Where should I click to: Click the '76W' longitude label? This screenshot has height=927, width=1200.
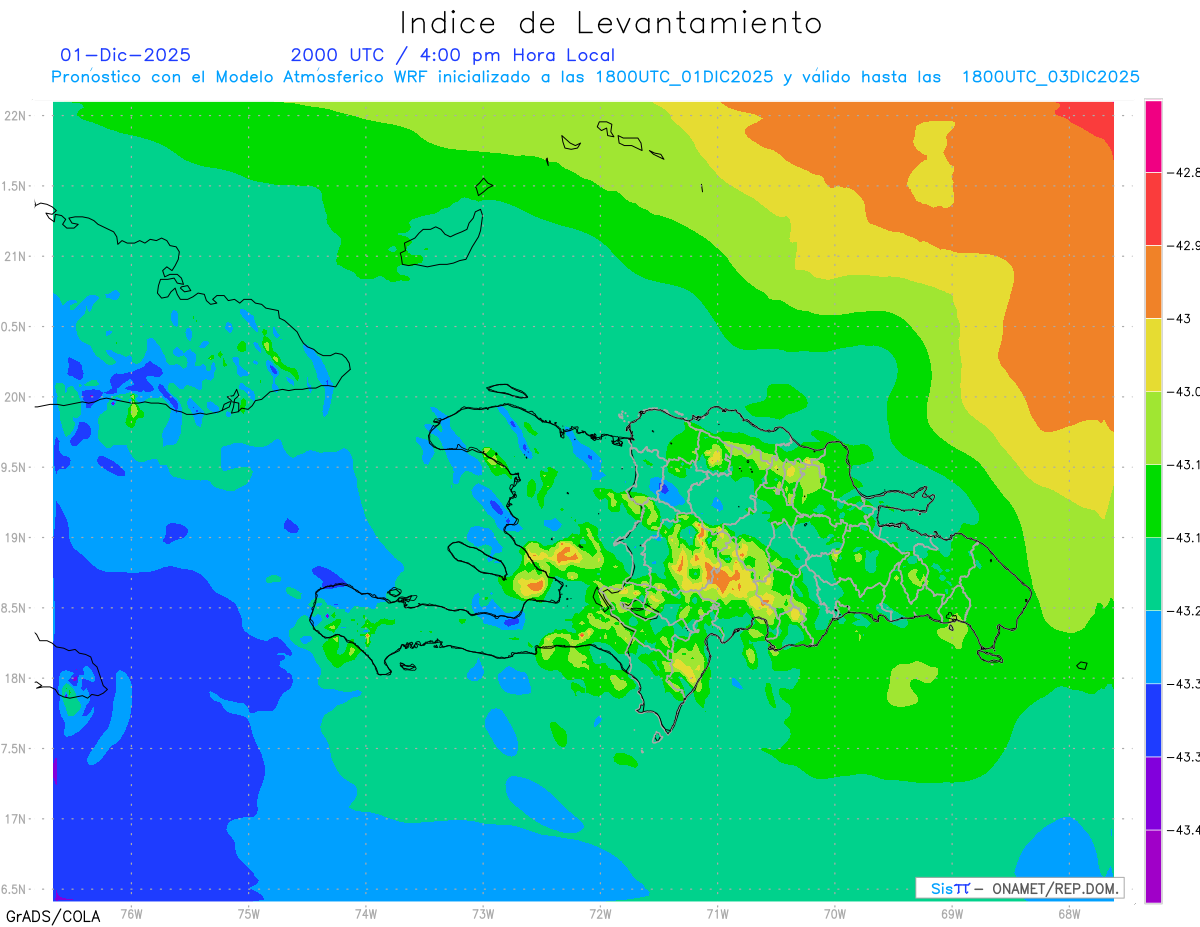pos(131,913)
